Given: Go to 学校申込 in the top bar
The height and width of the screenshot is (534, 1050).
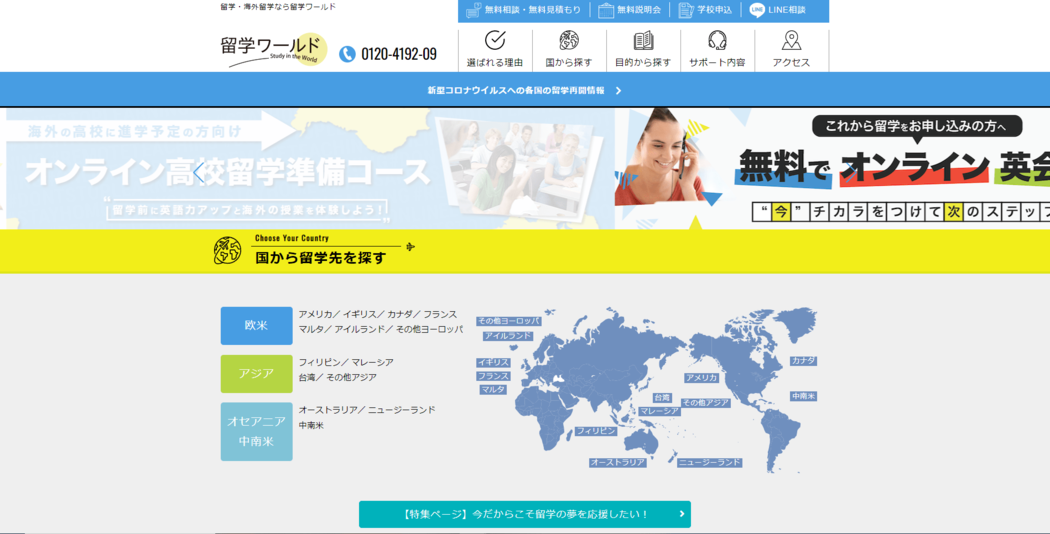Looking at the screenshot, I should [x=705, y=10].
